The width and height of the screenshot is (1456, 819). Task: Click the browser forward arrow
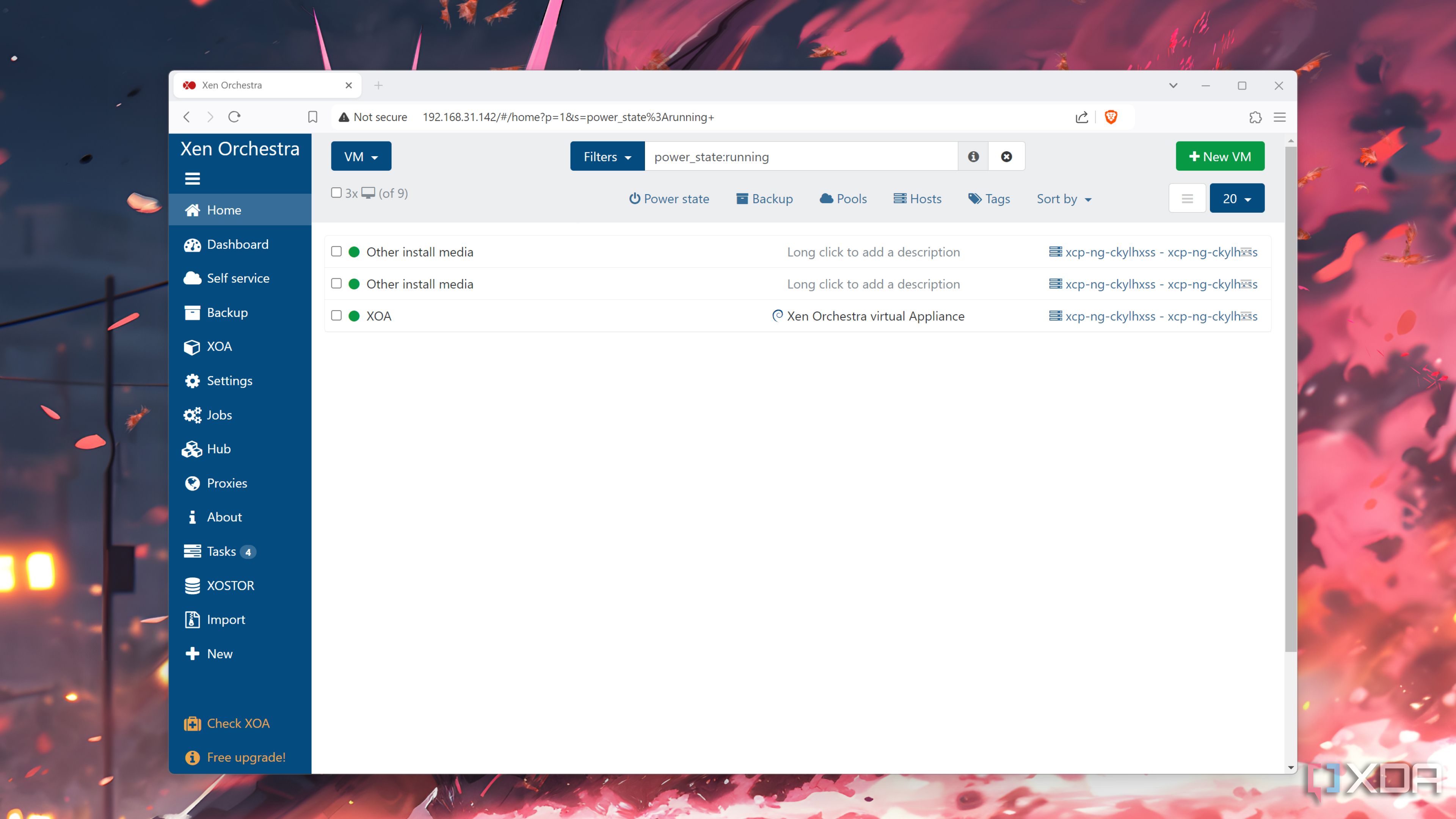(x=210, y=117)
